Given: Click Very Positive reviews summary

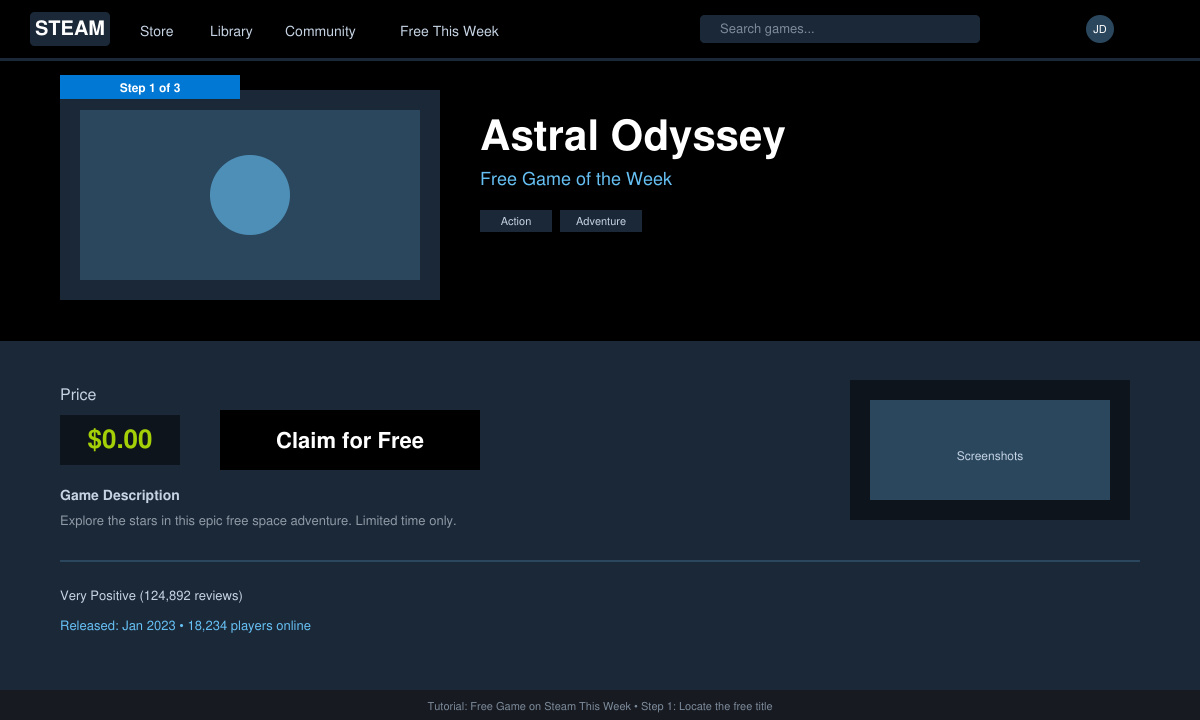Looking at the screenshot, I should (151, 596).
